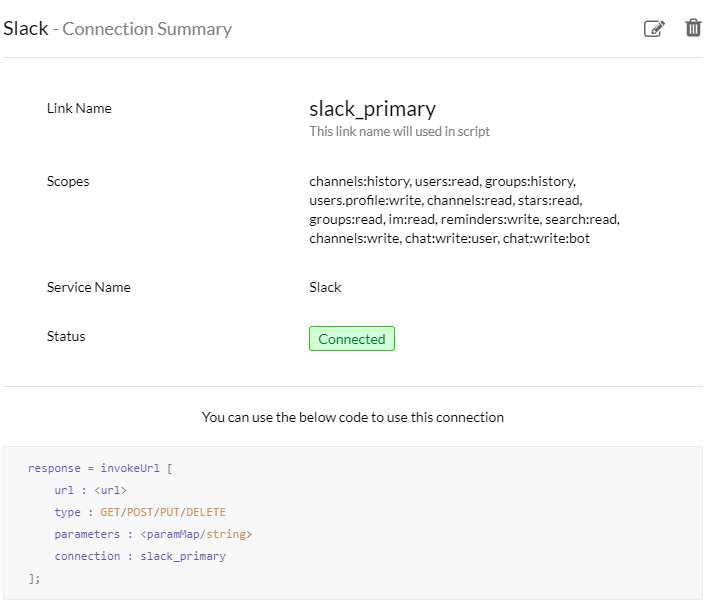Click the Link Name label
This screenshot has width=708, height=605.
coord(79,108)
